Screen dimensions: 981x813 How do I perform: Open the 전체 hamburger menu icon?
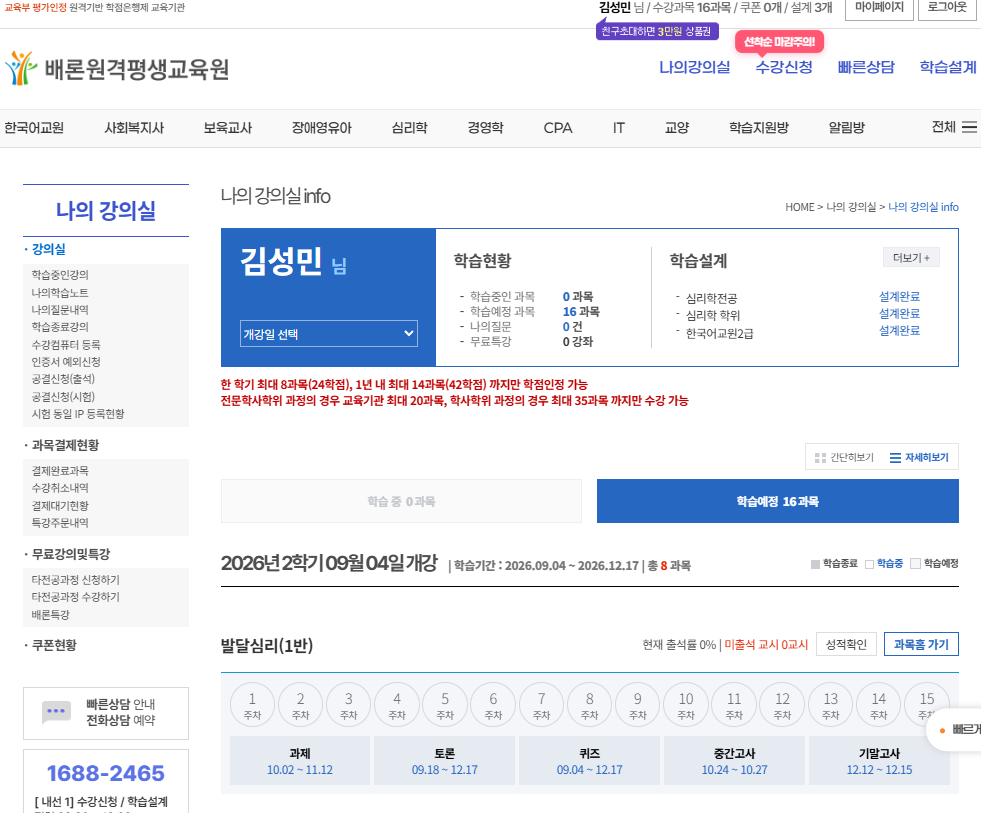point(969,128)
